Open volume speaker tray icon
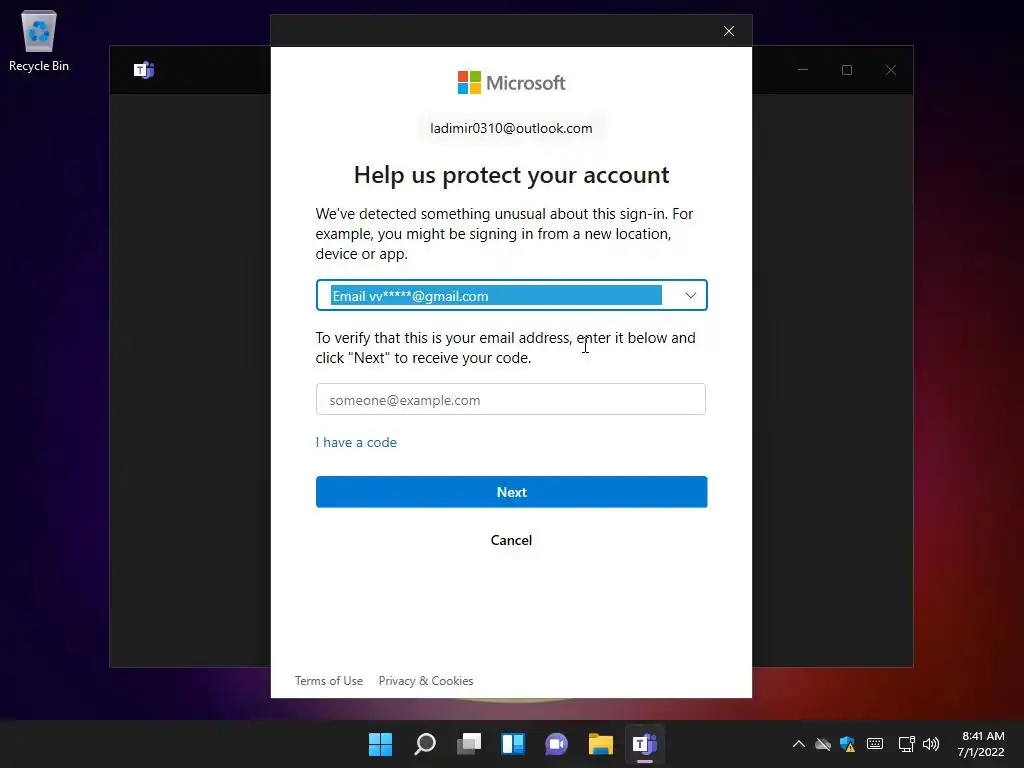 tap(931, 744)
